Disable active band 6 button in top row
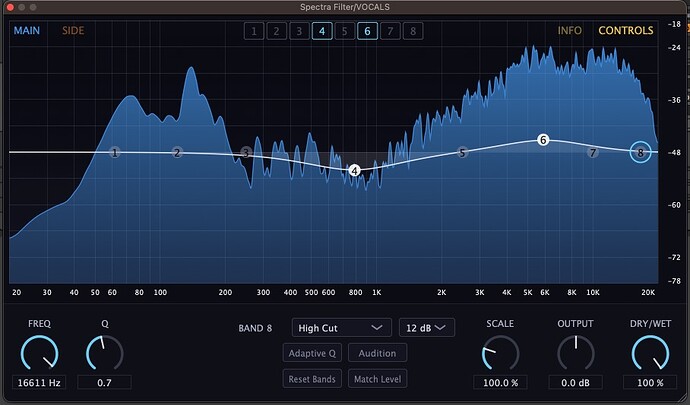 click(x=367, y=31)
